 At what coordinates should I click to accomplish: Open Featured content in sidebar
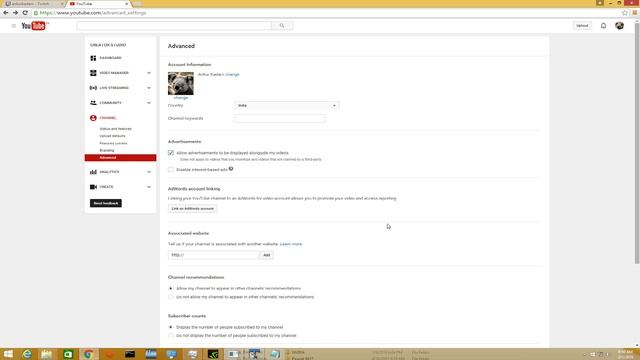coord(113,143)
